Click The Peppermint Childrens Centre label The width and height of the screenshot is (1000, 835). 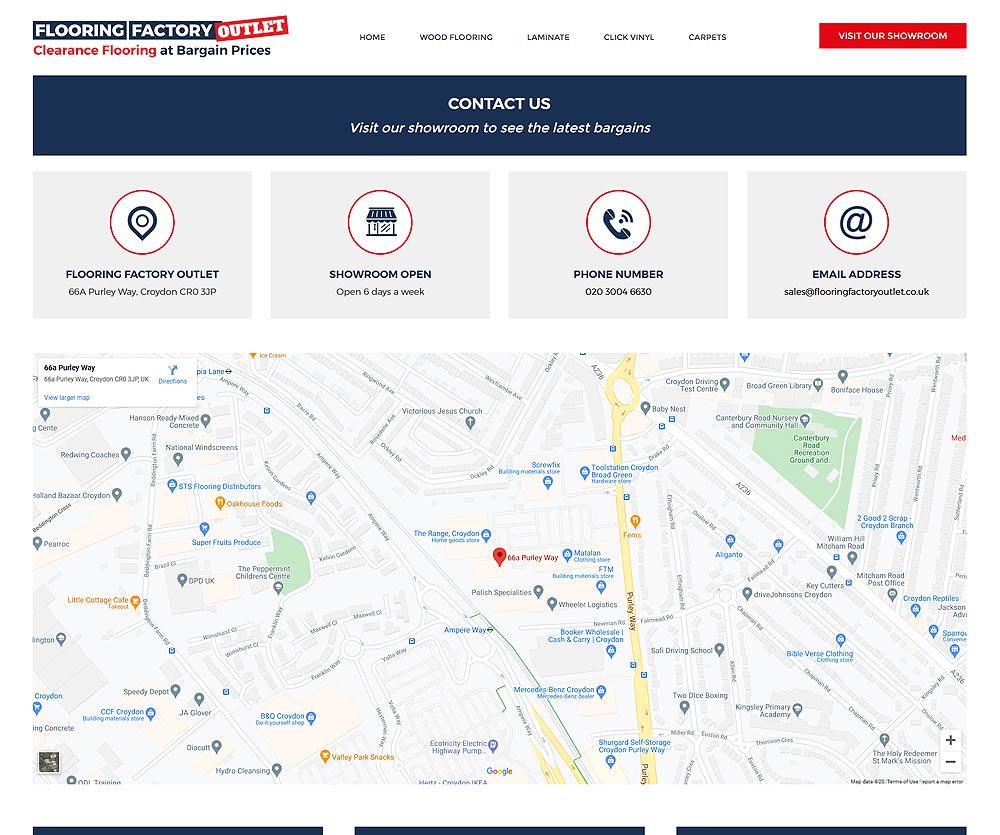263,572
